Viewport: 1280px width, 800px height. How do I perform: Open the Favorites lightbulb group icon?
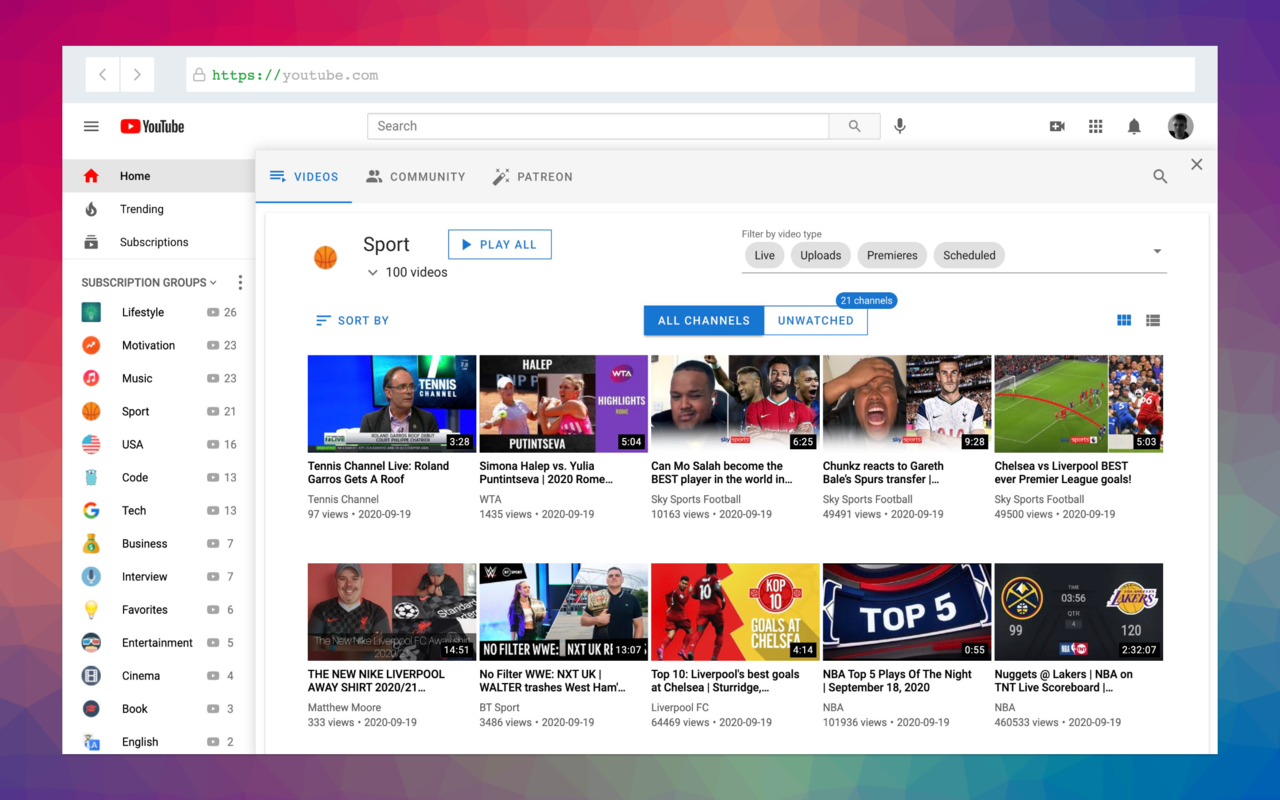[91, 609]
